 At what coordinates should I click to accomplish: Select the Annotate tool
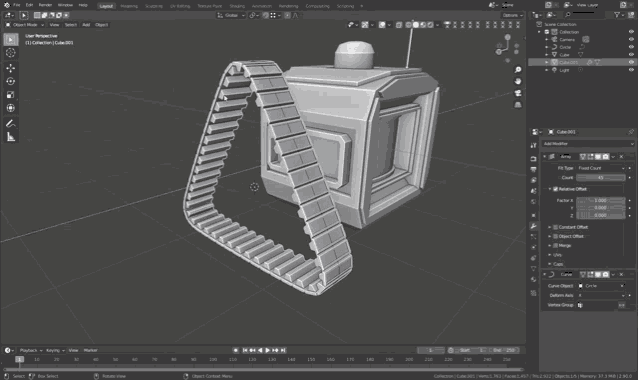[11, 124]
